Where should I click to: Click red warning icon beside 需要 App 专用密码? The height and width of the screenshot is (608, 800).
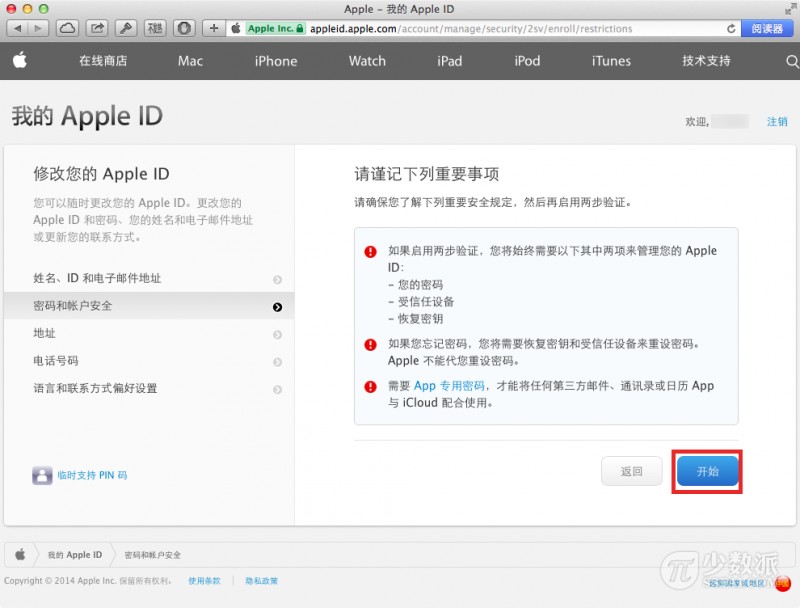[370, 387]
